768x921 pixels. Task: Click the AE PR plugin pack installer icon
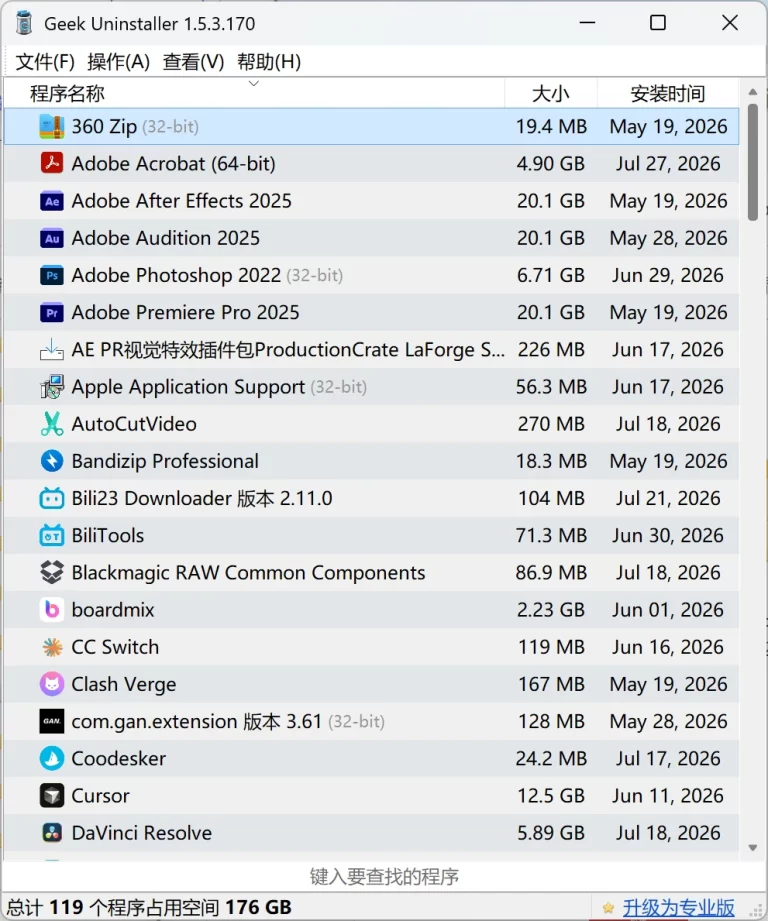pyautogui.click(x=52, y=349)
